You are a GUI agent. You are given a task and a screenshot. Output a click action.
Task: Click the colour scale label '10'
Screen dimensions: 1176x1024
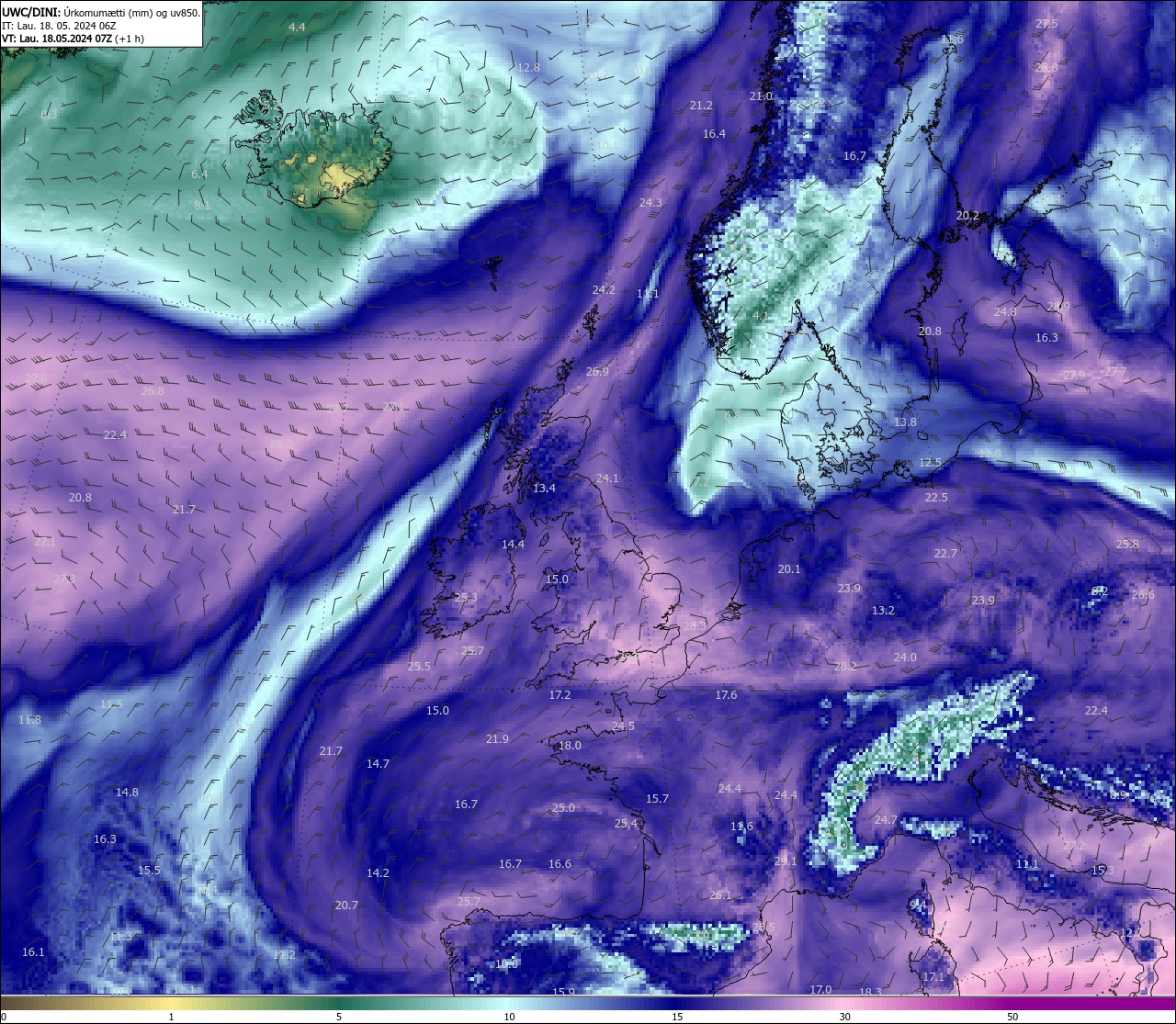(x=508, y=1016)
